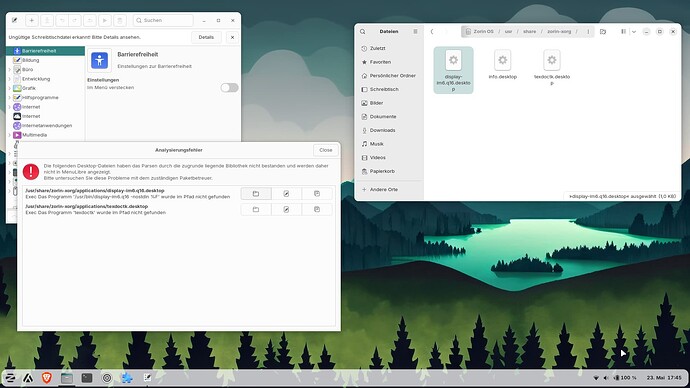Click the save launcher icon in MenuLibre toolbar
The height and width of the screenshot is (388, 690).
click(47, 20)
